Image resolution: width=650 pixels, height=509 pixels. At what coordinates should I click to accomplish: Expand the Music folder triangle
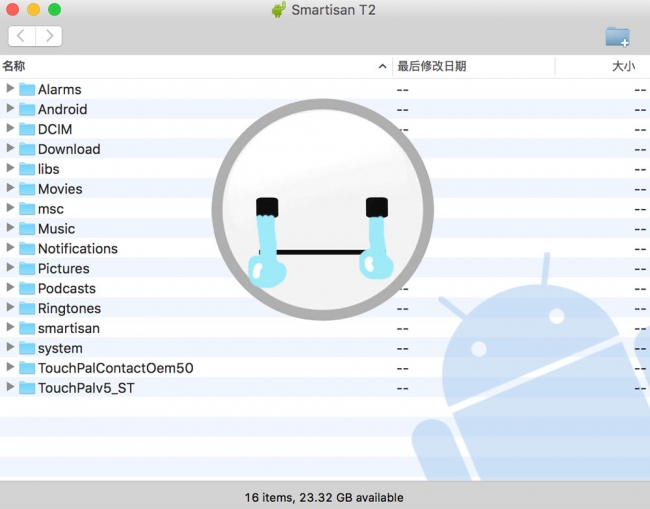tap(10, 228)
